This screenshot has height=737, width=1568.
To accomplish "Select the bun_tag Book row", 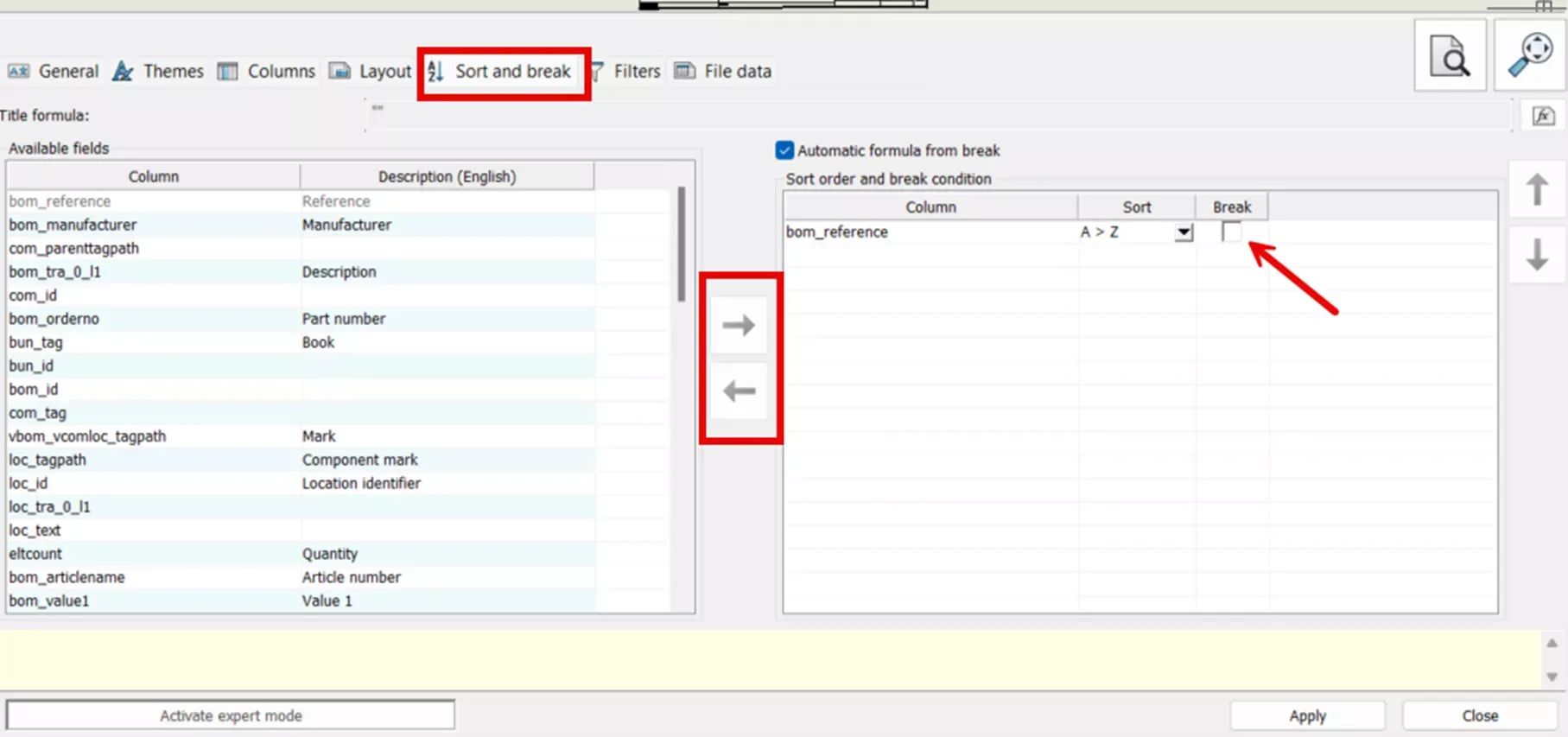I will (301, 342).
